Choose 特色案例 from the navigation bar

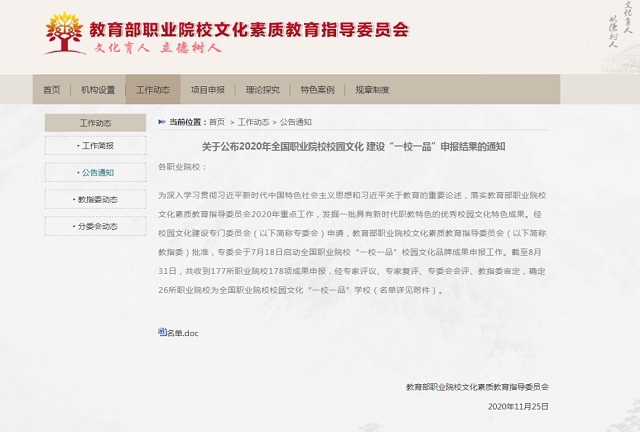pyautogui.click(x=317, y=90)
